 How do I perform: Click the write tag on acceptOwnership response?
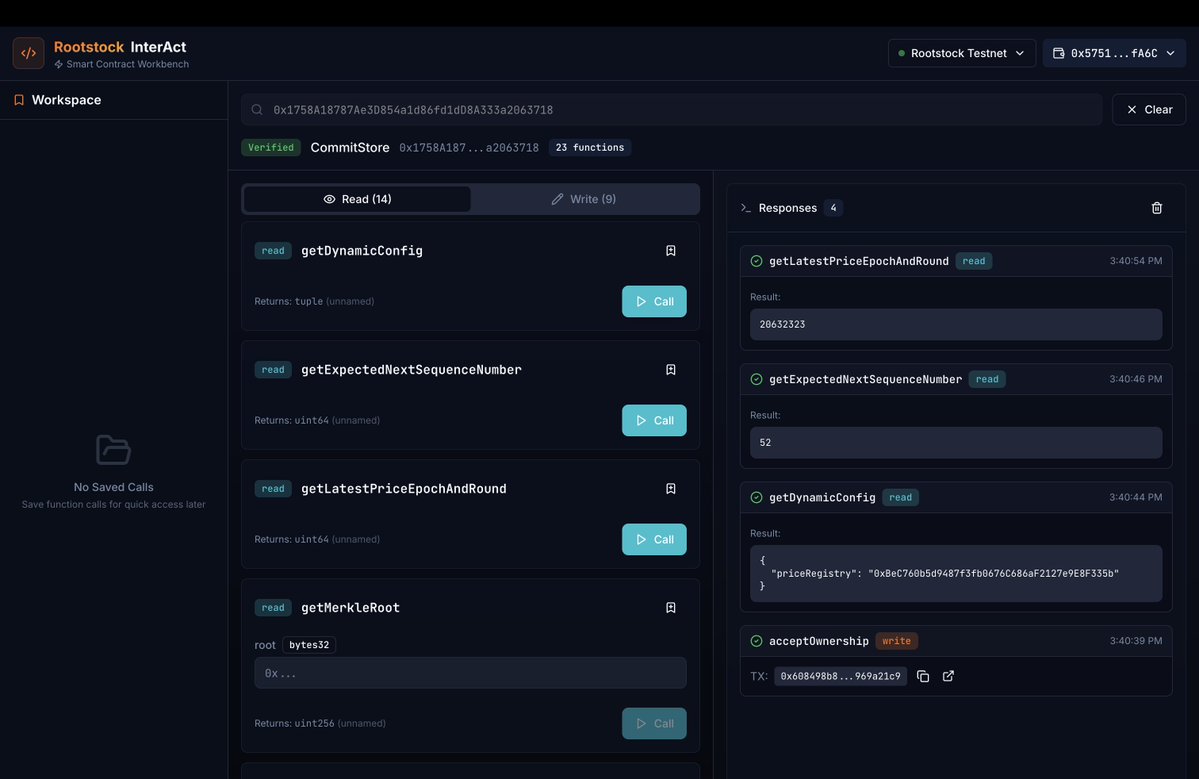pos(896,641)
